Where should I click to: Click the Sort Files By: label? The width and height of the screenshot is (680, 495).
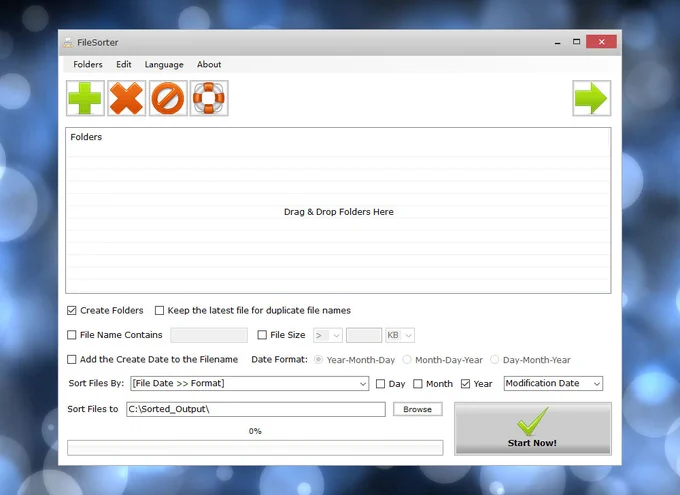click(96, 384)
